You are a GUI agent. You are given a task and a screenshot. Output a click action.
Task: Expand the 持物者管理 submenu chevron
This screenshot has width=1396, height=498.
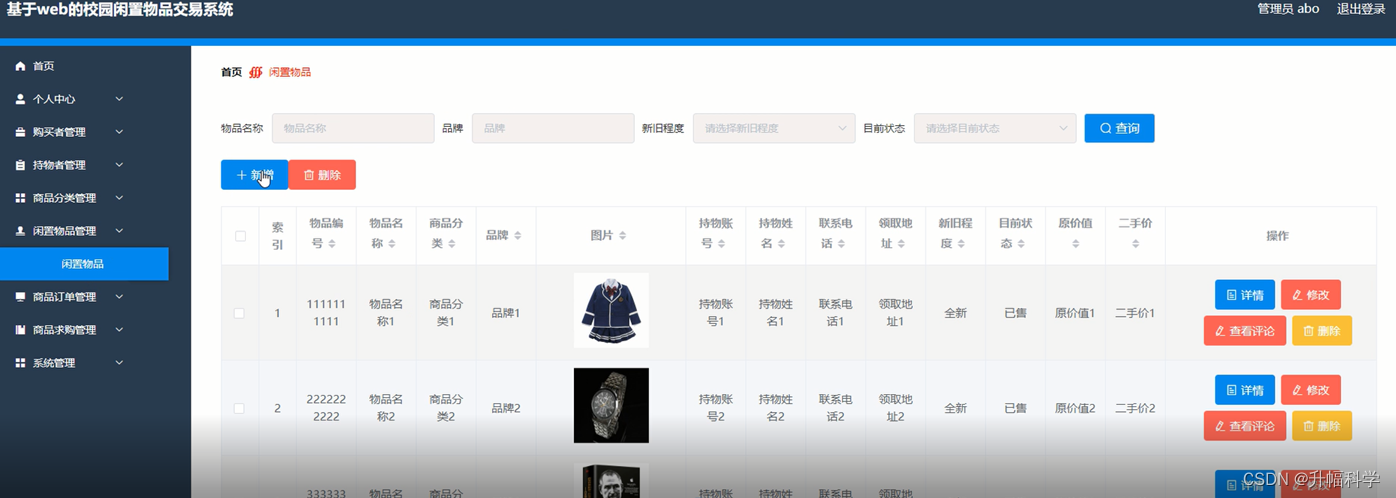pyautogui.click(x=119, y=165)
